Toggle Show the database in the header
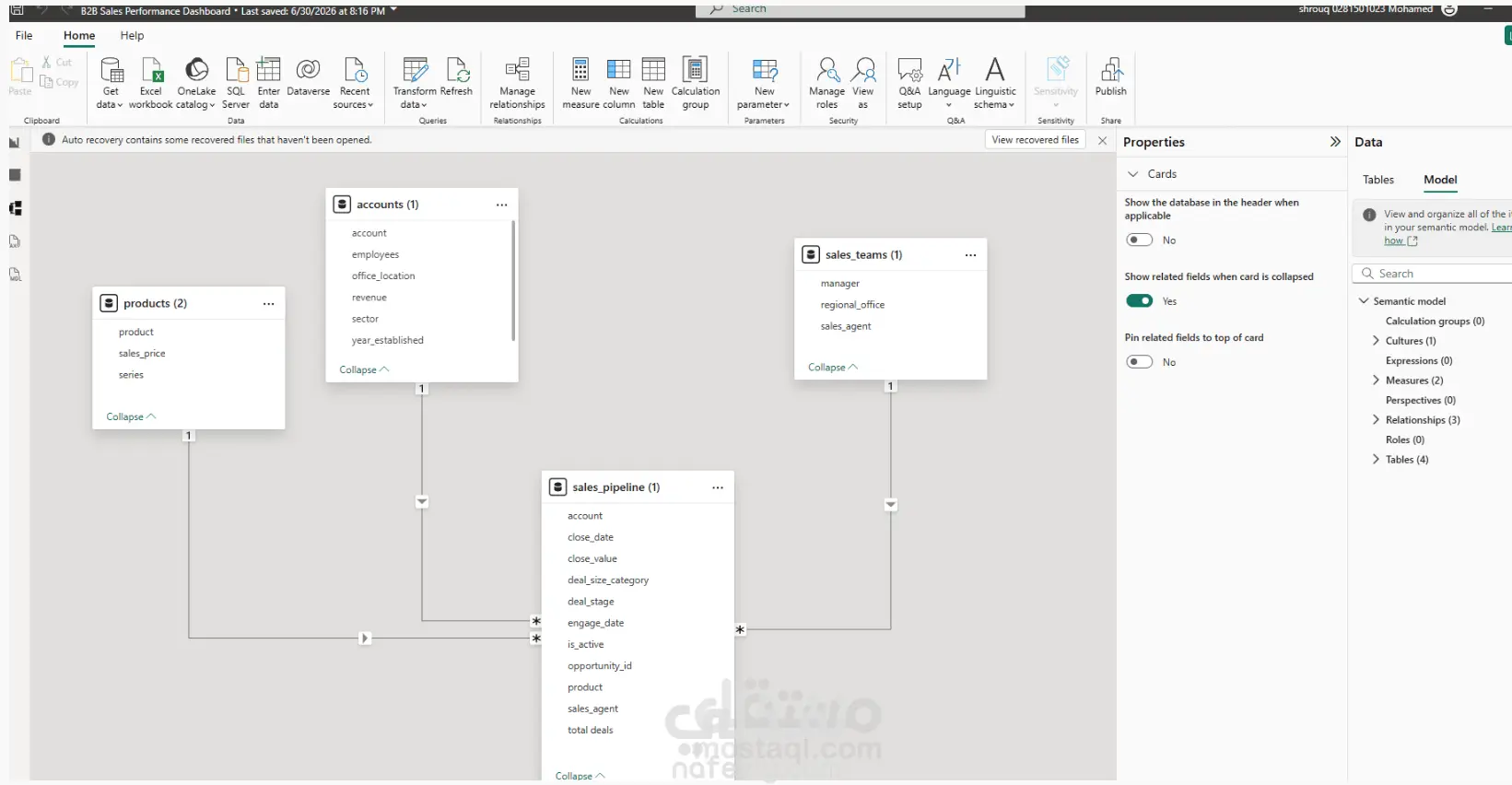Screen dimensions: 1512x785 tap(1140, 240)
